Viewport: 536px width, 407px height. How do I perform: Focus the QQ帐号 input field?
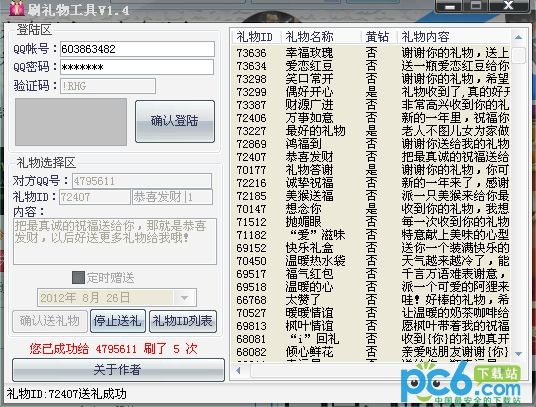(137, 49)
